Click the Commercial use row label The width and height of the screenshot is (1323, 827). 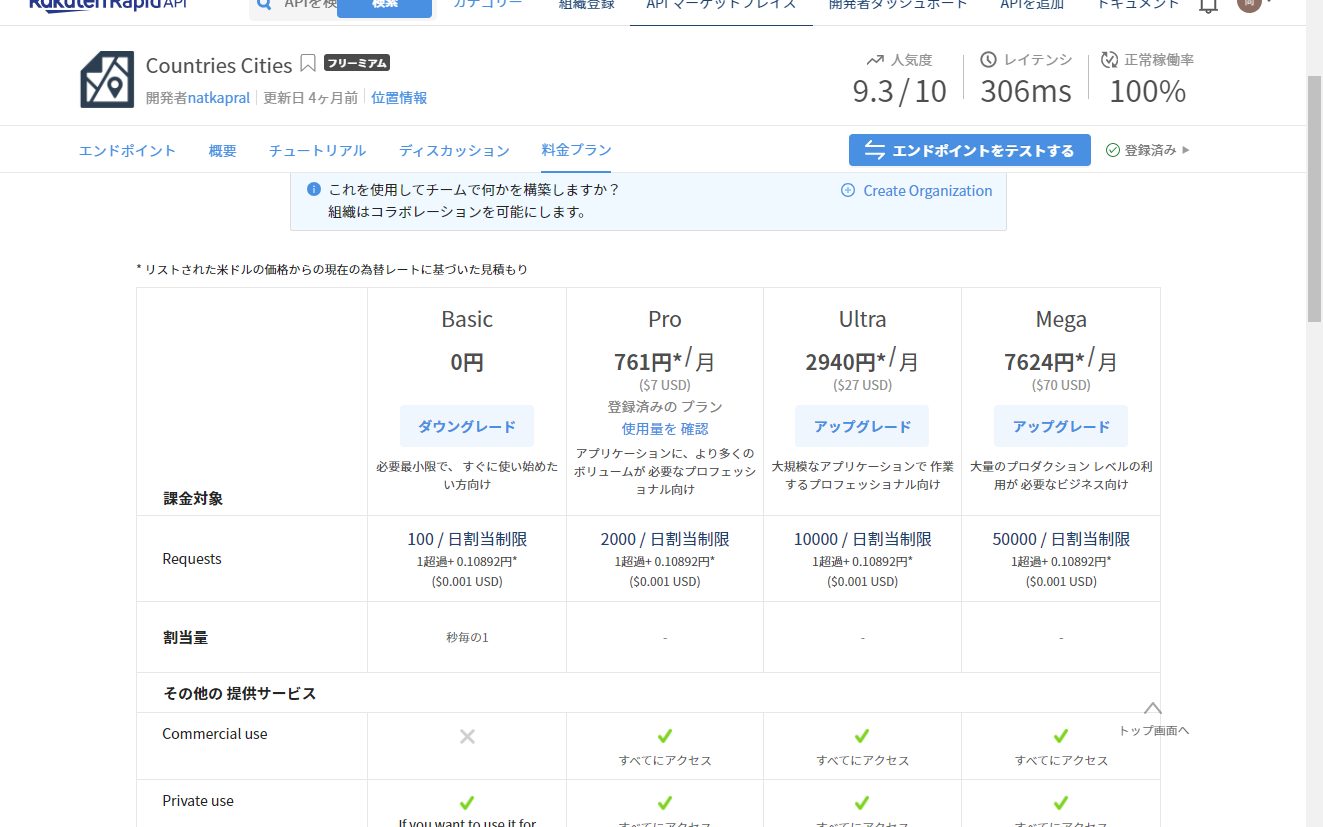215,734
